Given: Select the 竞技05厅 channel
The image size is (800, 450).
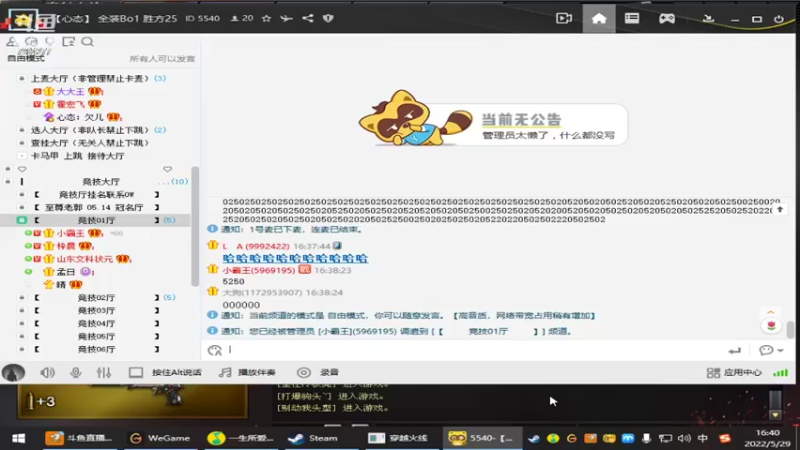Looking at the screenshot, I should (96, 336).
